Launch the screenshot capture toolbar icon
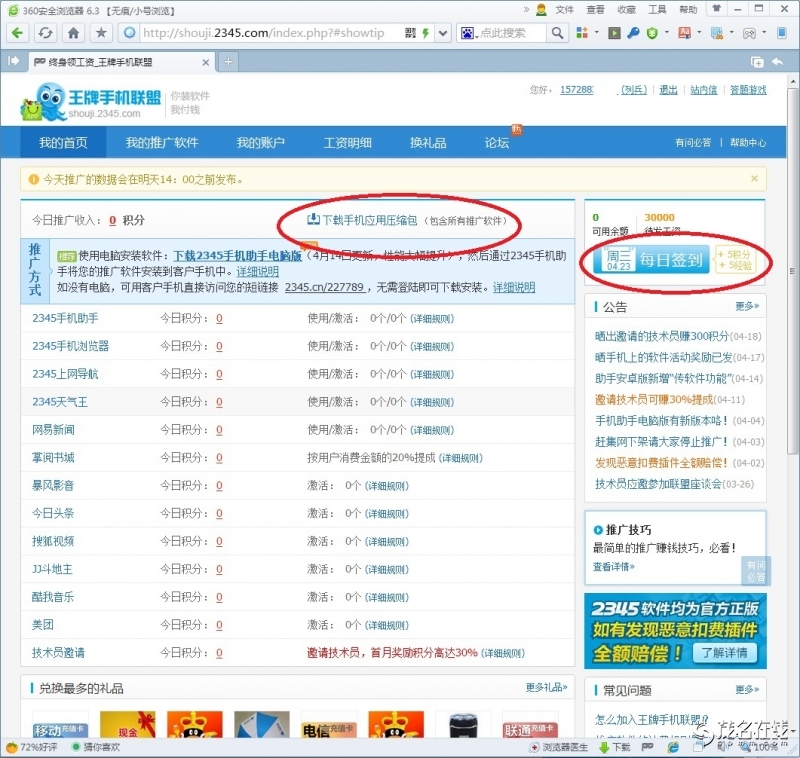The height and width of the screenshot is (758, 800). pyautogui.click(x=715, y=32)
